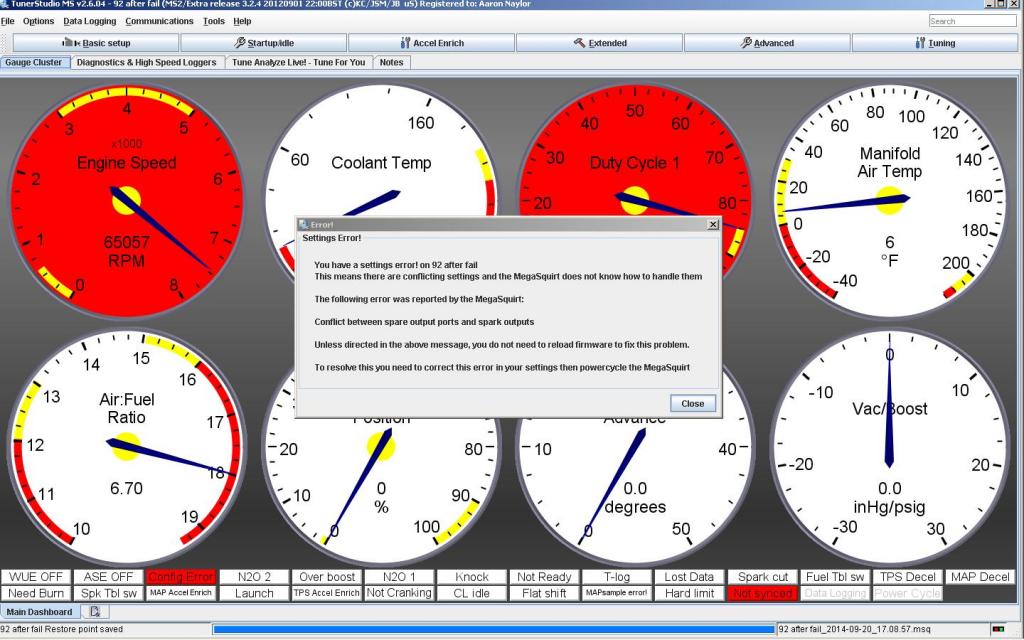
Task: Switch to Diagnostics & High Speed Loggers tab
Action: coord(147,62)
